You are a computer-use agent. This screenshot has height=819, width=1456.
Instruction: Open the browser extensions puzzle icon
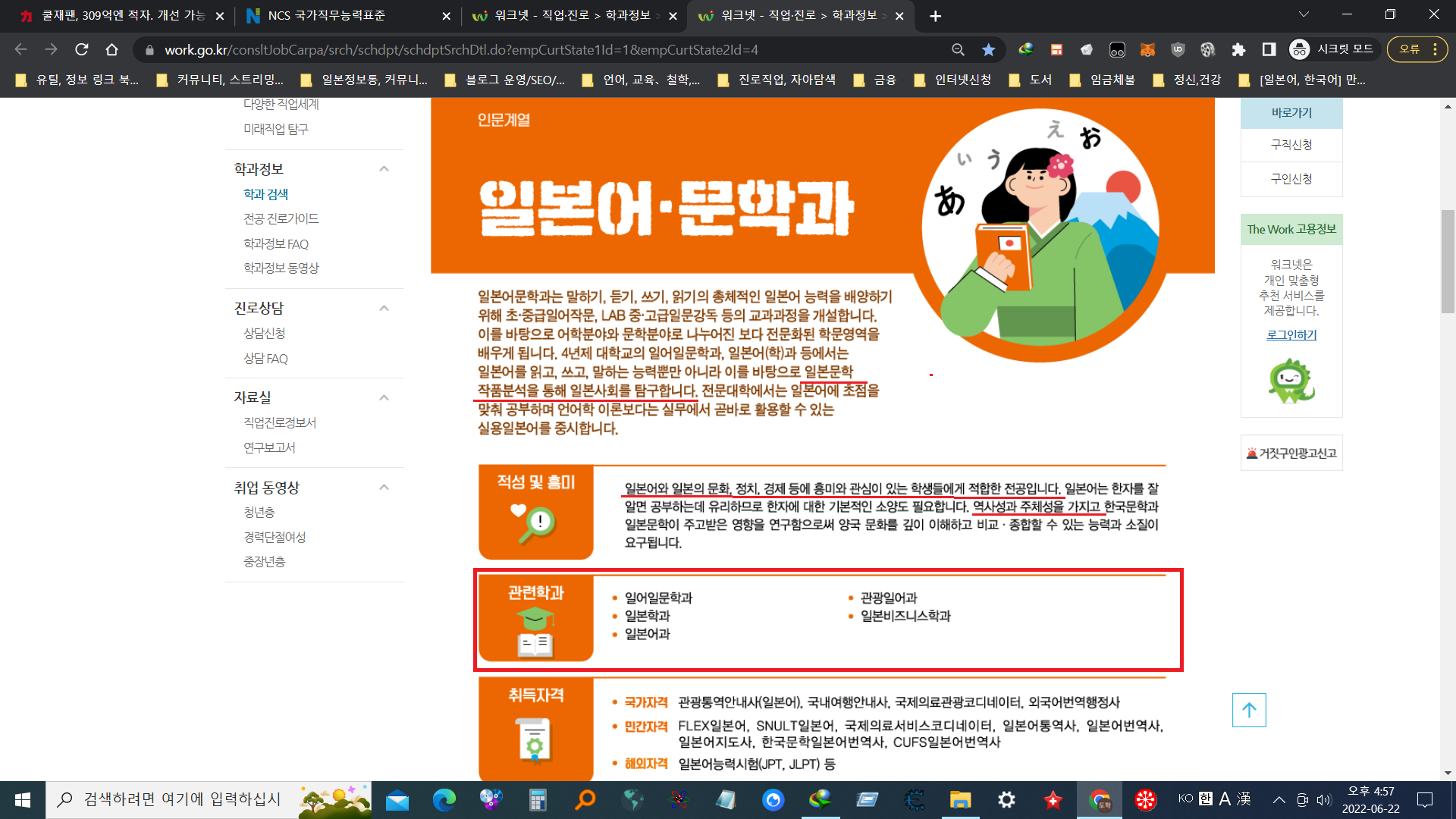click(1238, 49)
